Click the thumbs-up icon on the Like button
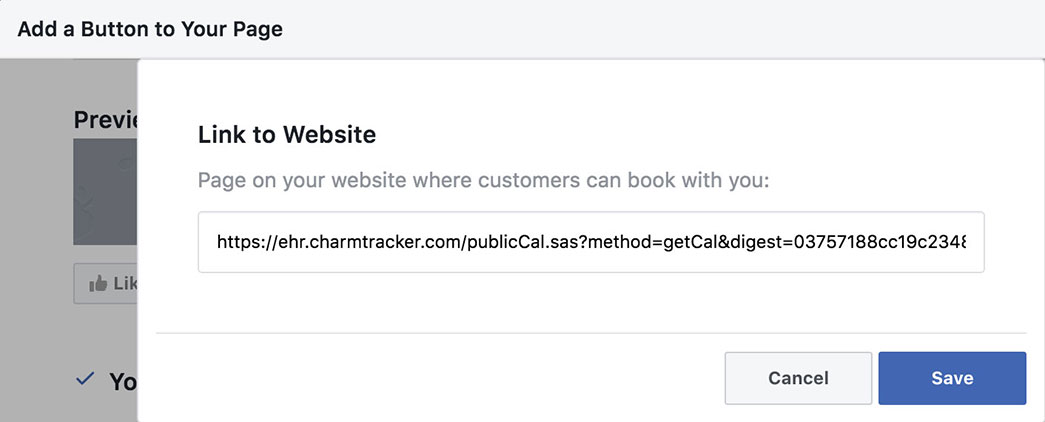The width and height of the screenshot is (1045, 422). click(x=98, y=284)
